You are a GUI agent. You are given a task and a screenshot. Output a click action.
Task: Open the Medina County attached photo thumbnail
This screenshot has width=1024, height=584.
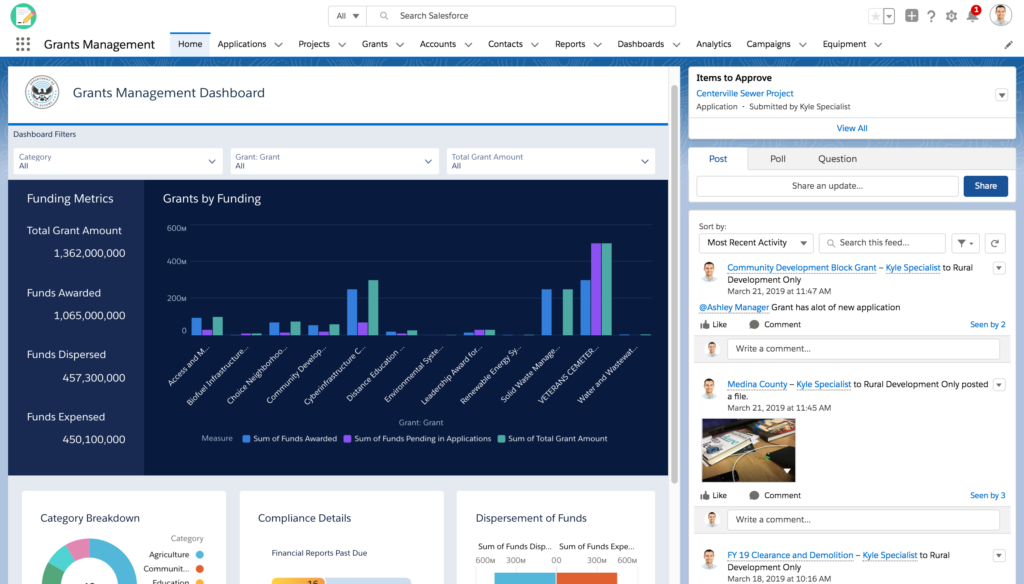[748, 450]
